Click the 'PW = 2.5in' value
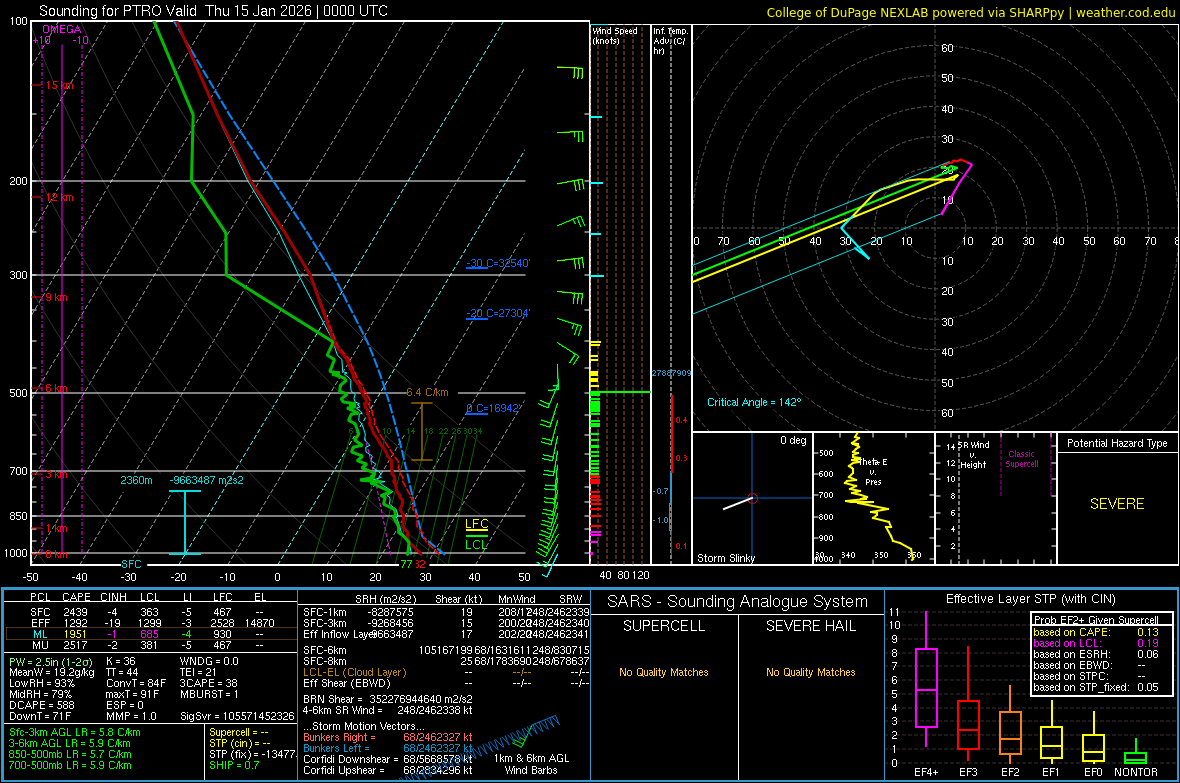 click(x=50, y=662)
